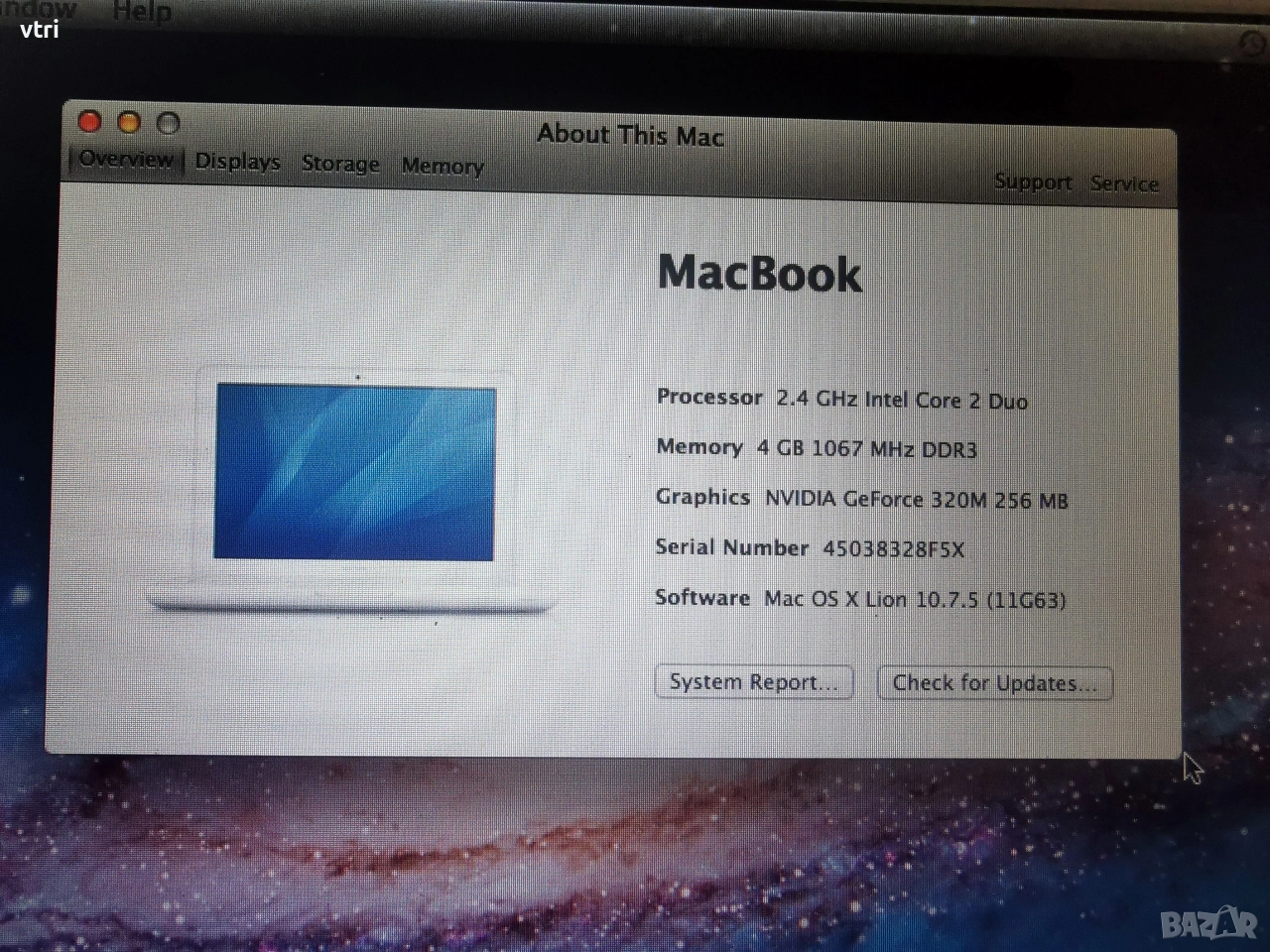Switch to the Overview tab
1270x952 pixels.
point(126,160)
